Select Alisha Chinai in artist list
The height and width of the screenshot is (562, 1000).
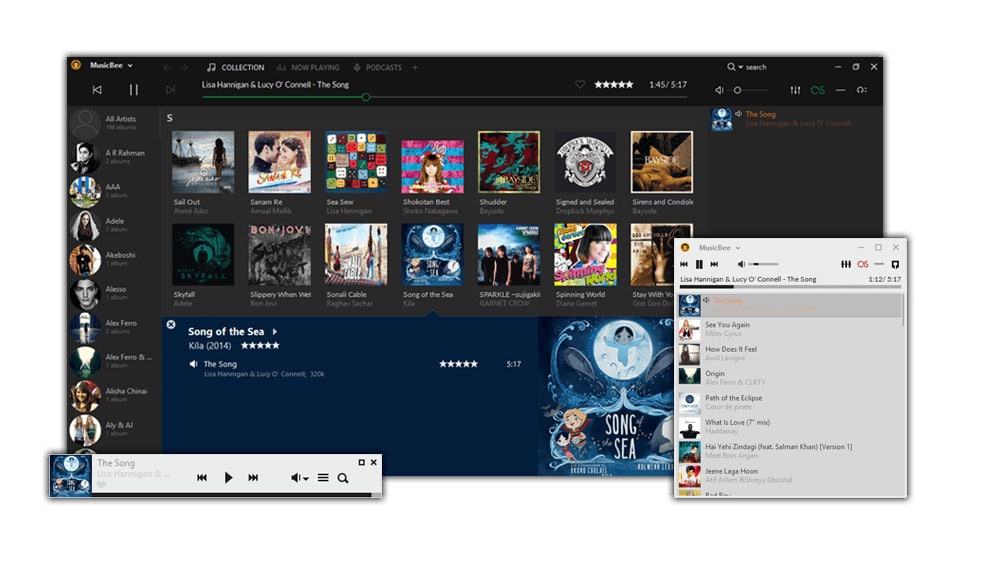(115, 395)
